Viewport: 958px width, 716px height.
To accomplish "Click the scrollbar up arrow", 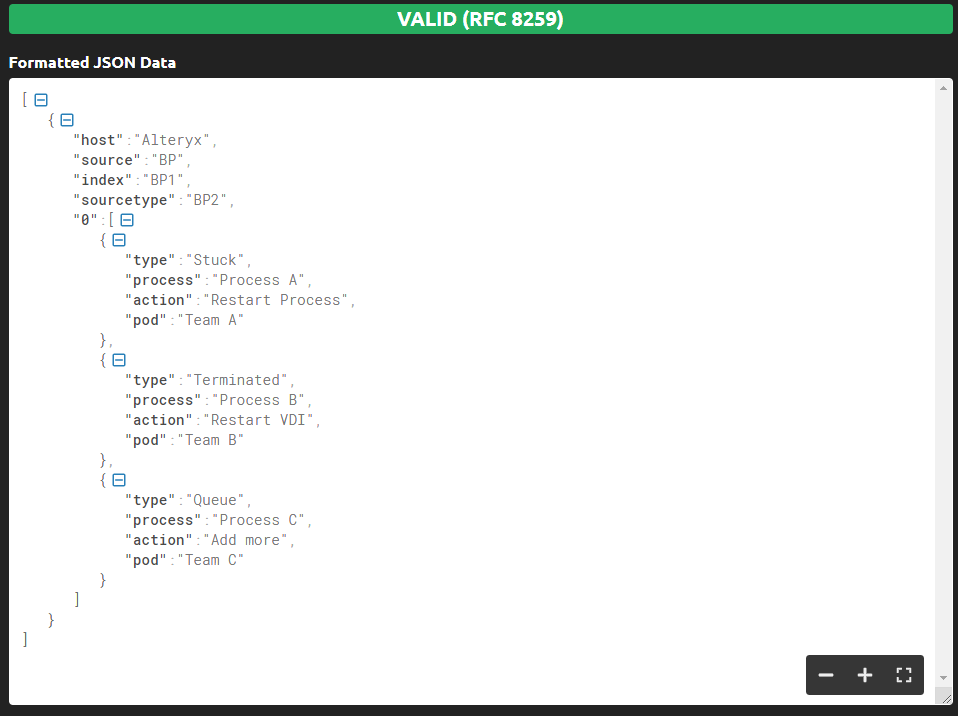I will pos(943,88).
